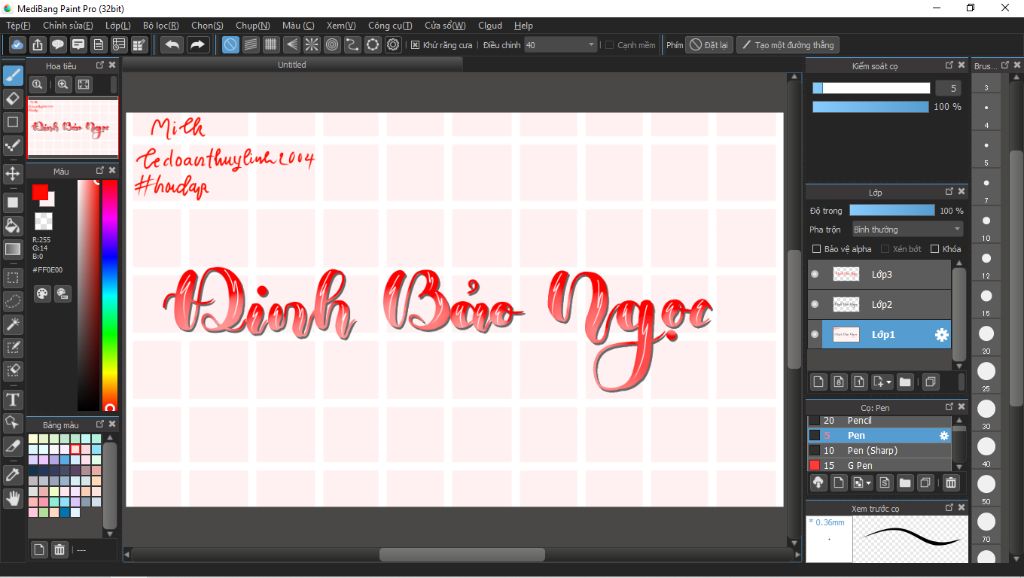Adjust the Độ trong layer opacity slider
The width and height of the screenshot is (1024, 578).
point(892,210)
